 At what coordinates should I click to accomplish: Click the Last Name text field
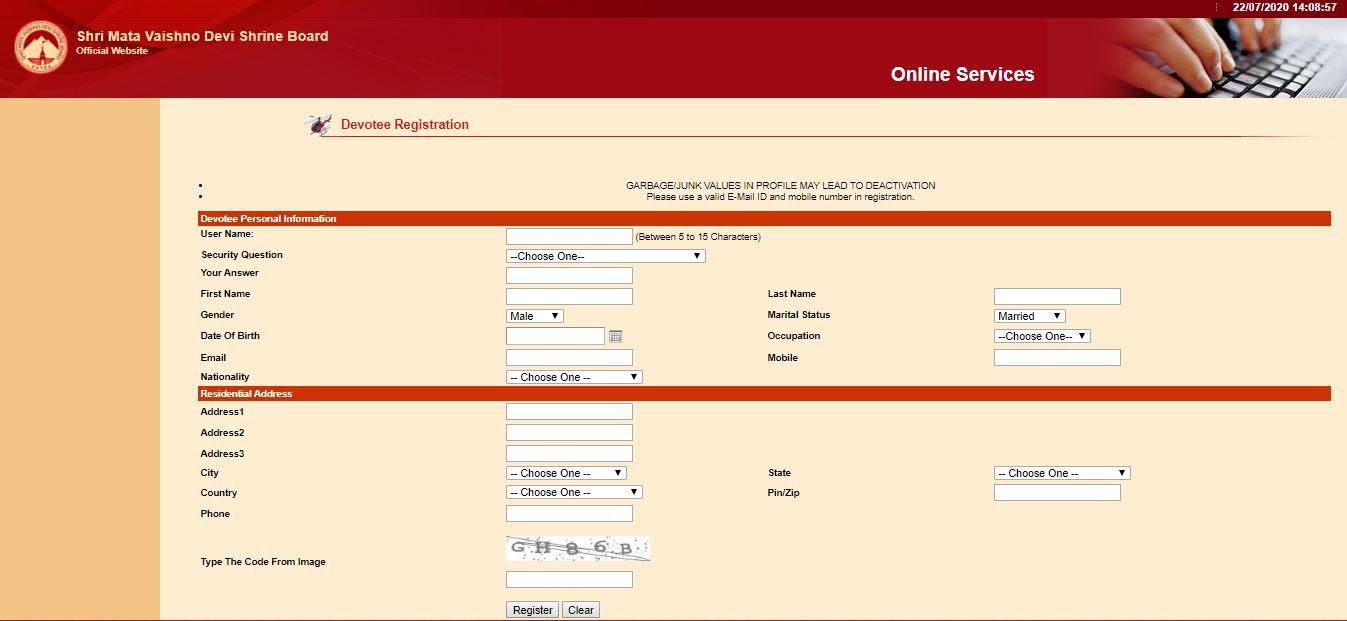click(x=1057, y=296)
